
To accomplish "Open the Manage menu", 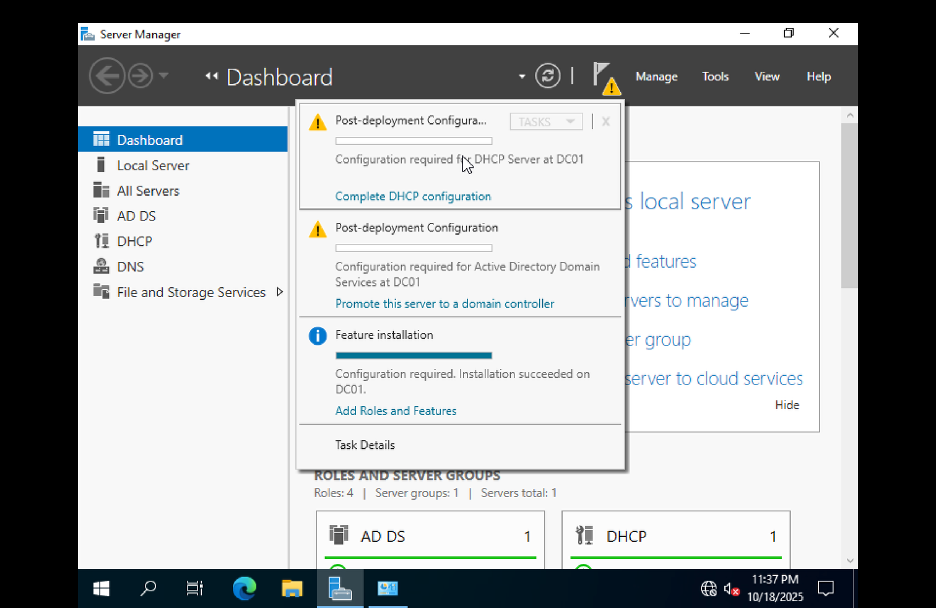I will 656,75.
